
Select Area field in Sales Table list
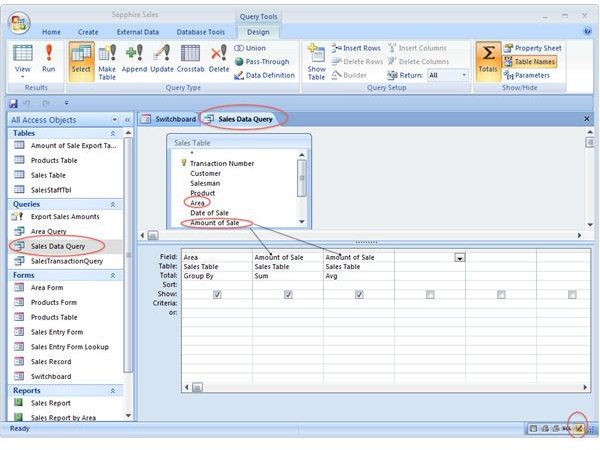pyautogui.click(x=197, y=203)
